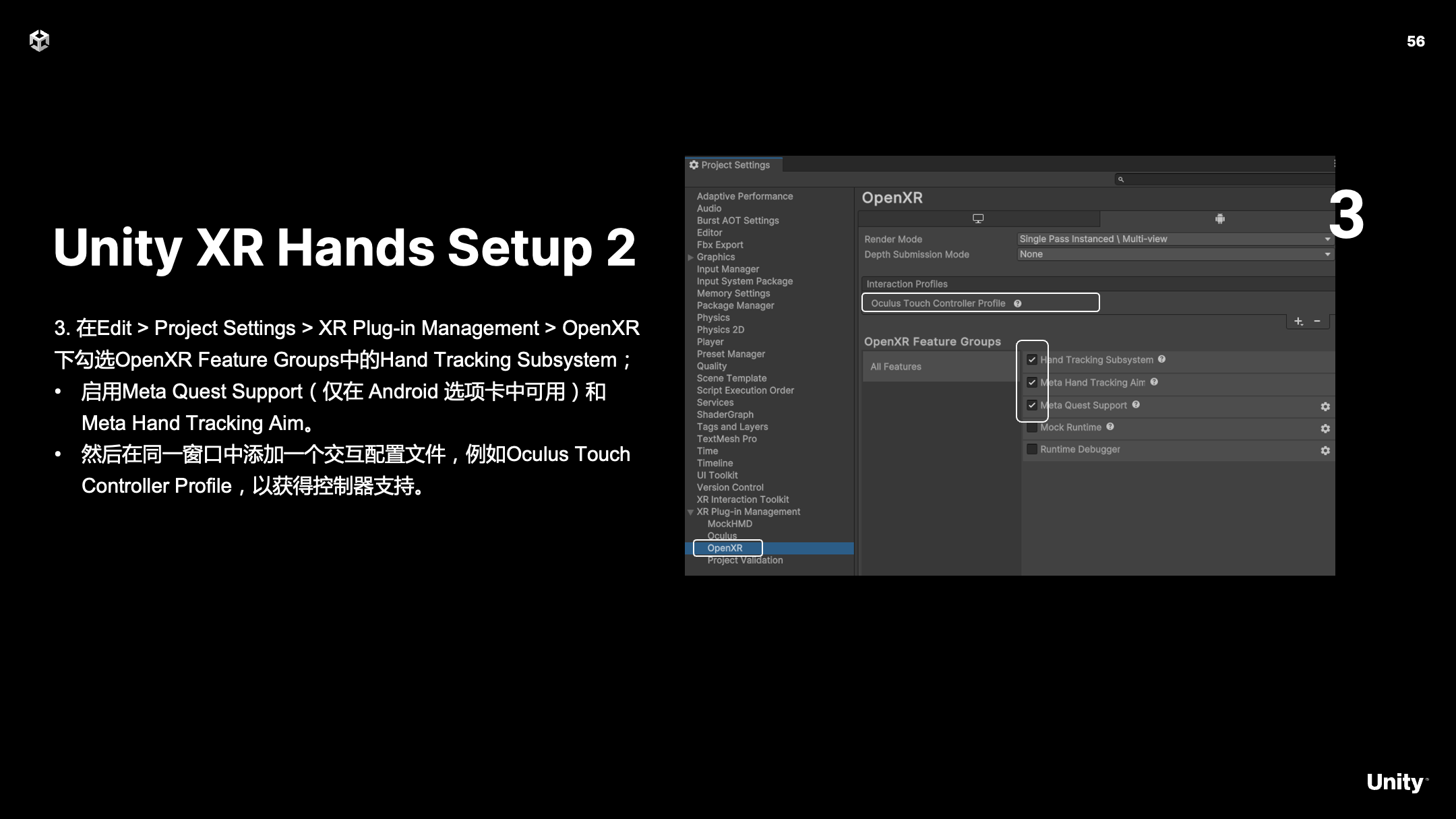The image size is (1456, 819).
Task: Open Mock Runtime settings gear icon
Action: (x=1325, y=429)
